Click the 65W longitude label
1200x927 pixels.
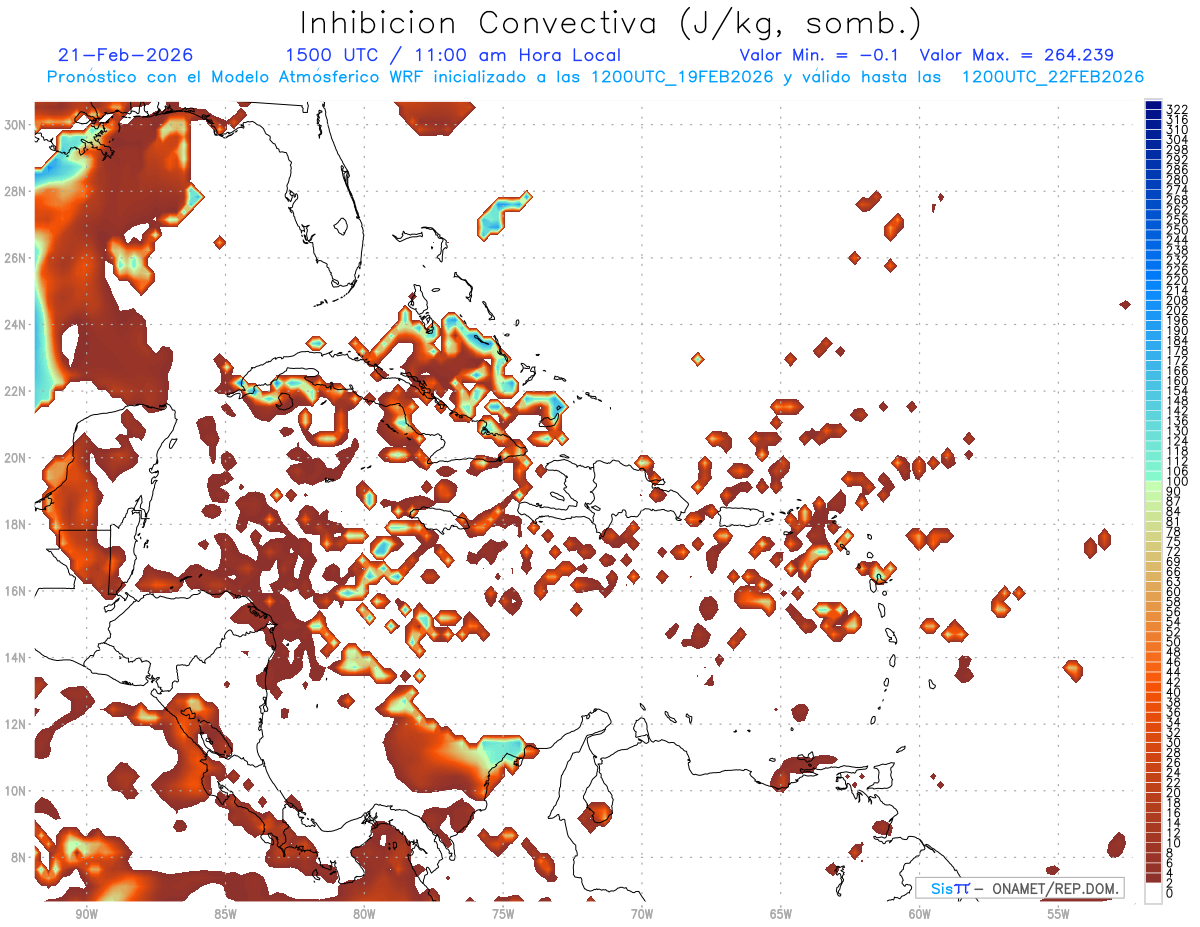coord(781,915)
